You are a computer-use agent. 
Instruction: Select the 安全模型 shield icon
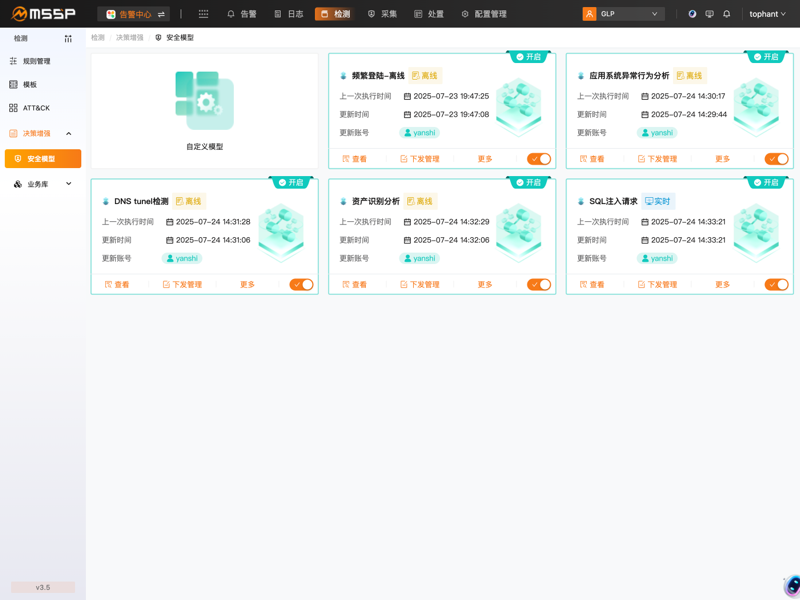coord(20,157)
